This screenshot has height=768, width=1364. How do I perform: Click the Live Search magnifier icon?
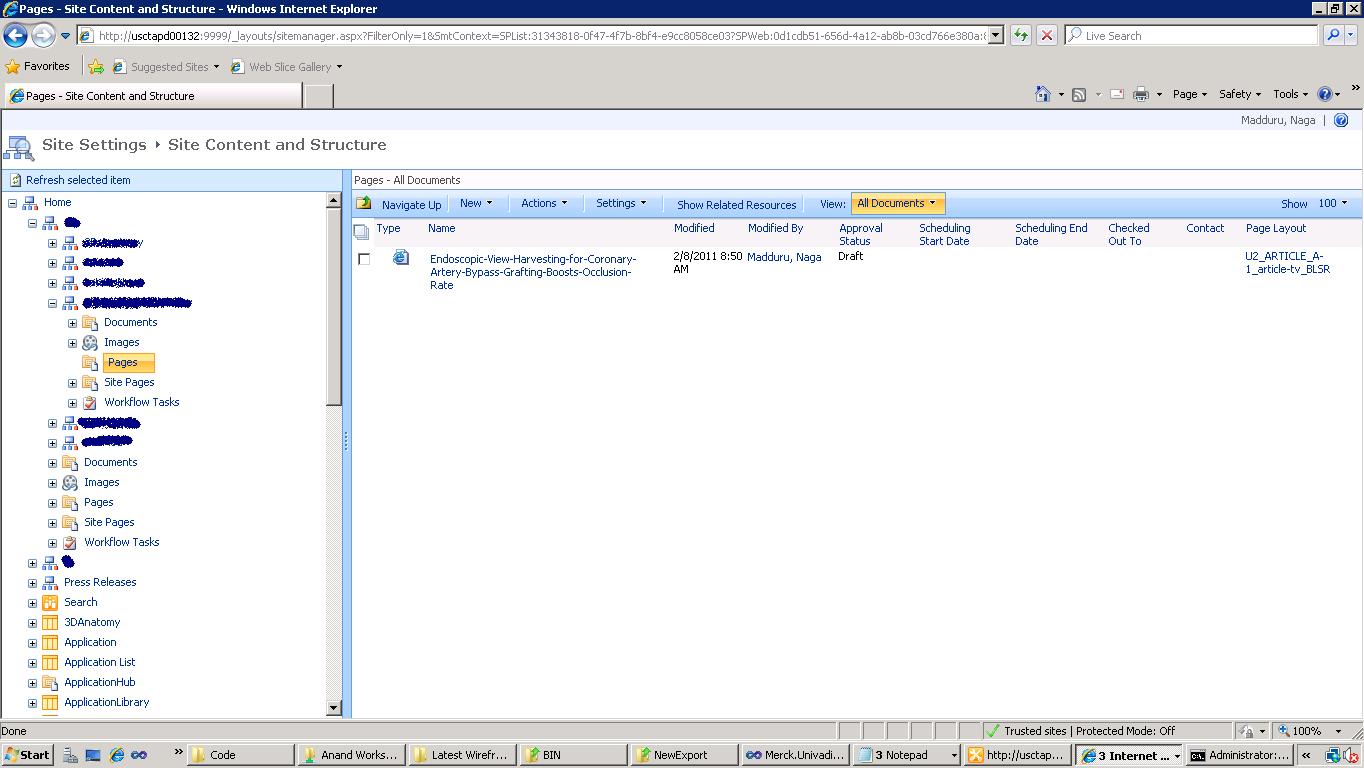[x=1333, y=35]
